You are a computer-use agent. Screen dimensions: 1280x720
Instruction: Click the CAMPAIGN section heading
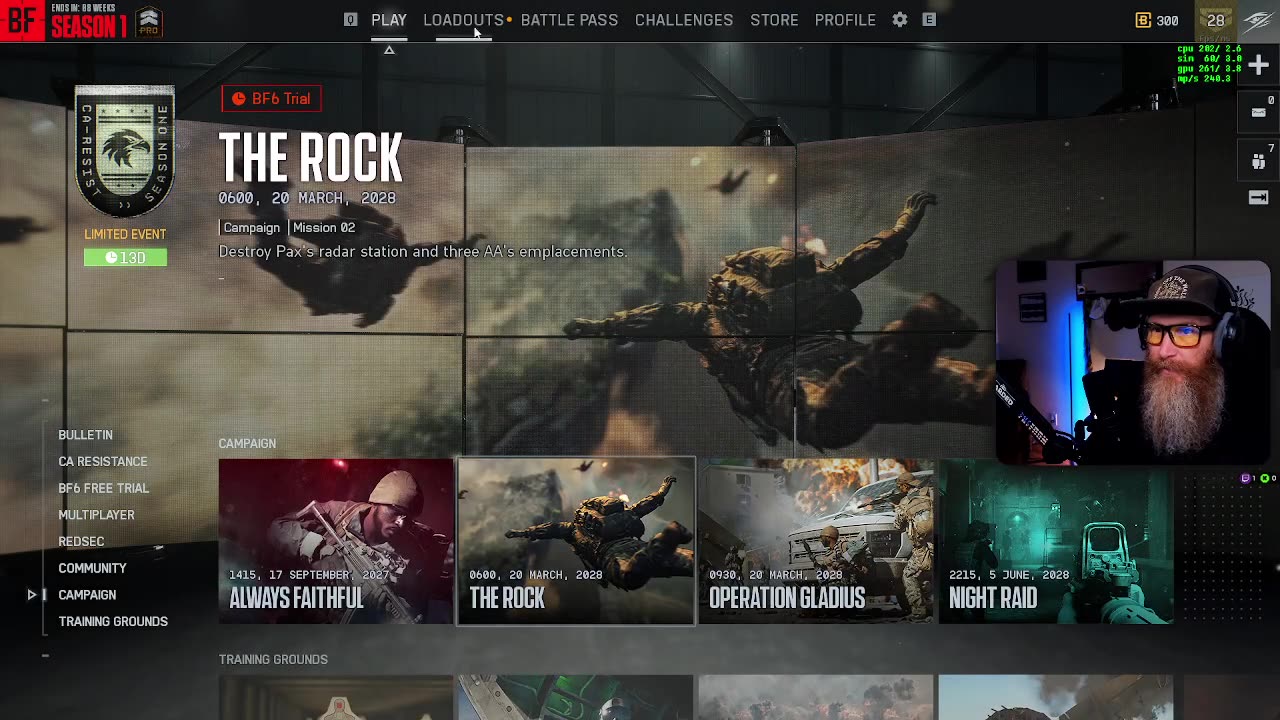pos(247,443)
